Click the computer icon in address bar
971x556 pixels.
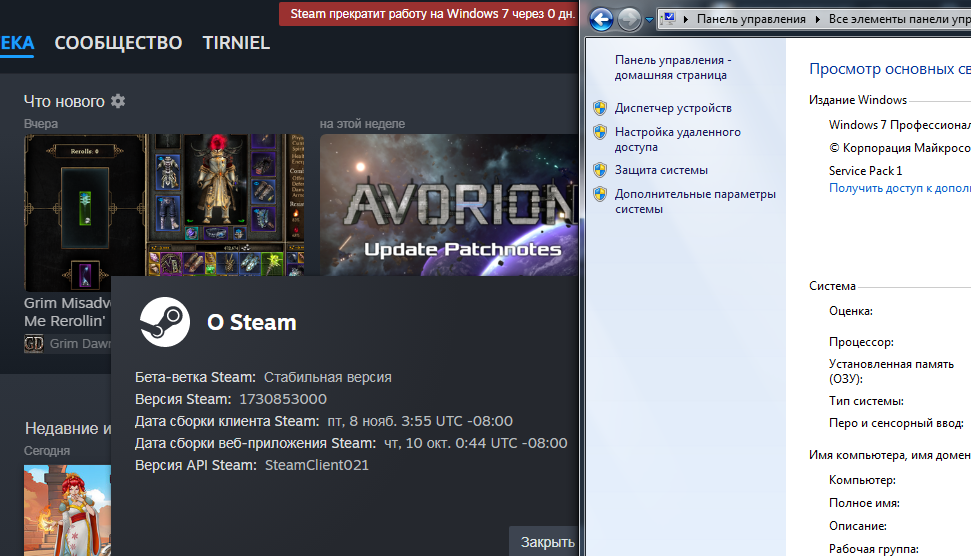669,19
